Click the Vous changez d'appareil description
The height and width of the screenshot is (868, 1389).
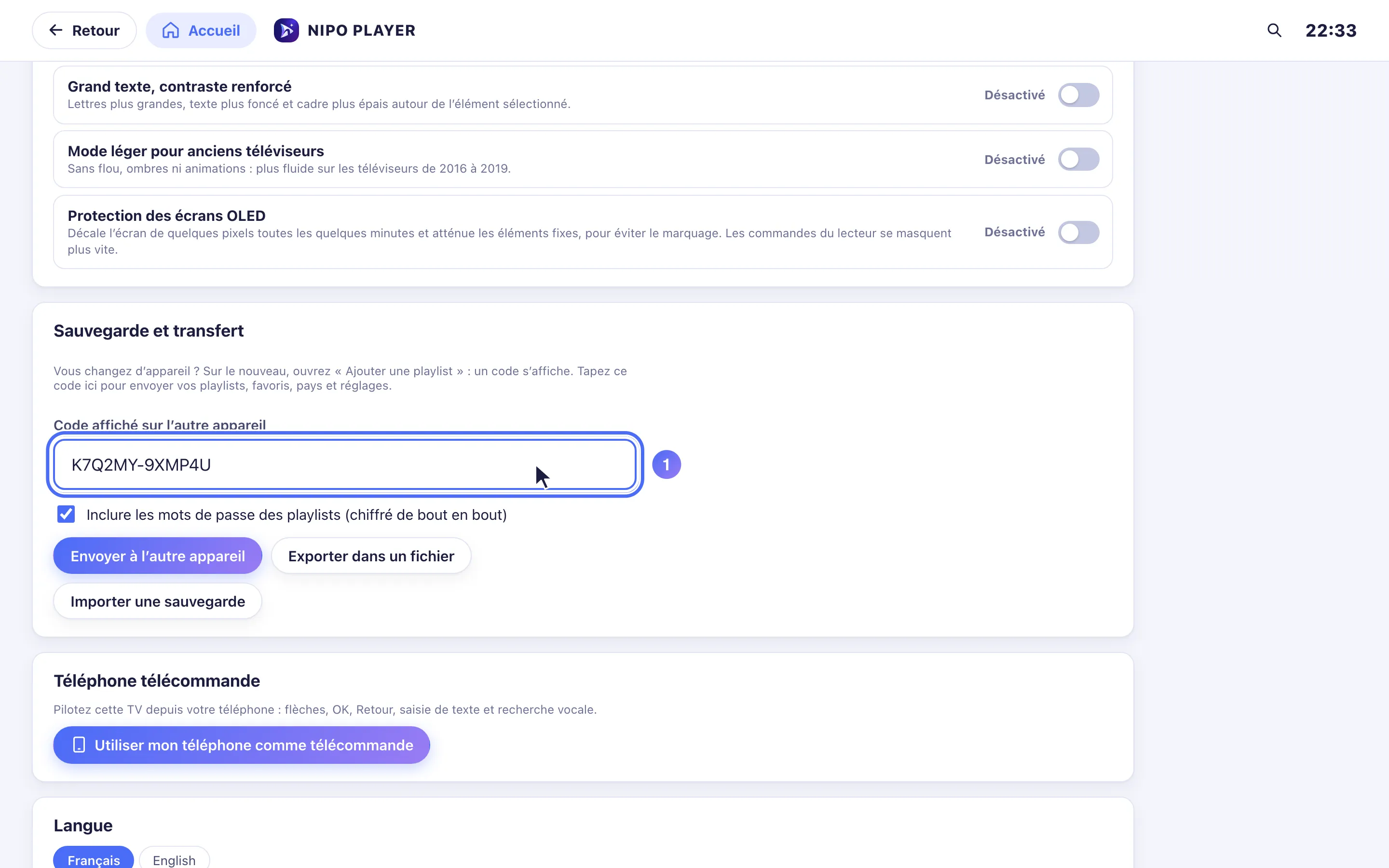click(340, 379)
